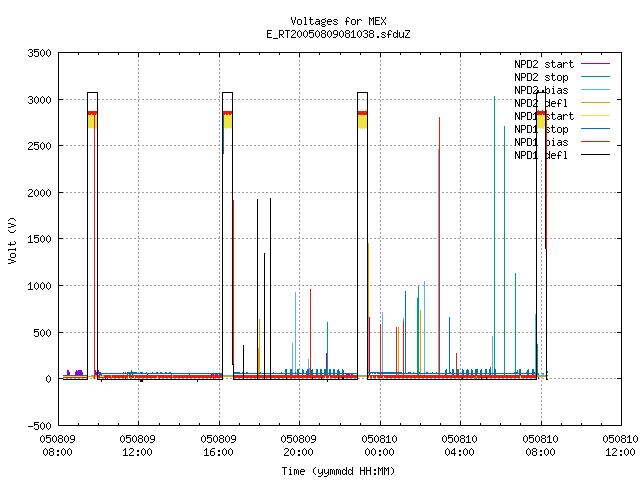The height and width of the screenshot is (480, 640).
Task: Click the chart title 'Voltages for MEX'
Action: click(x=338, y=21)
